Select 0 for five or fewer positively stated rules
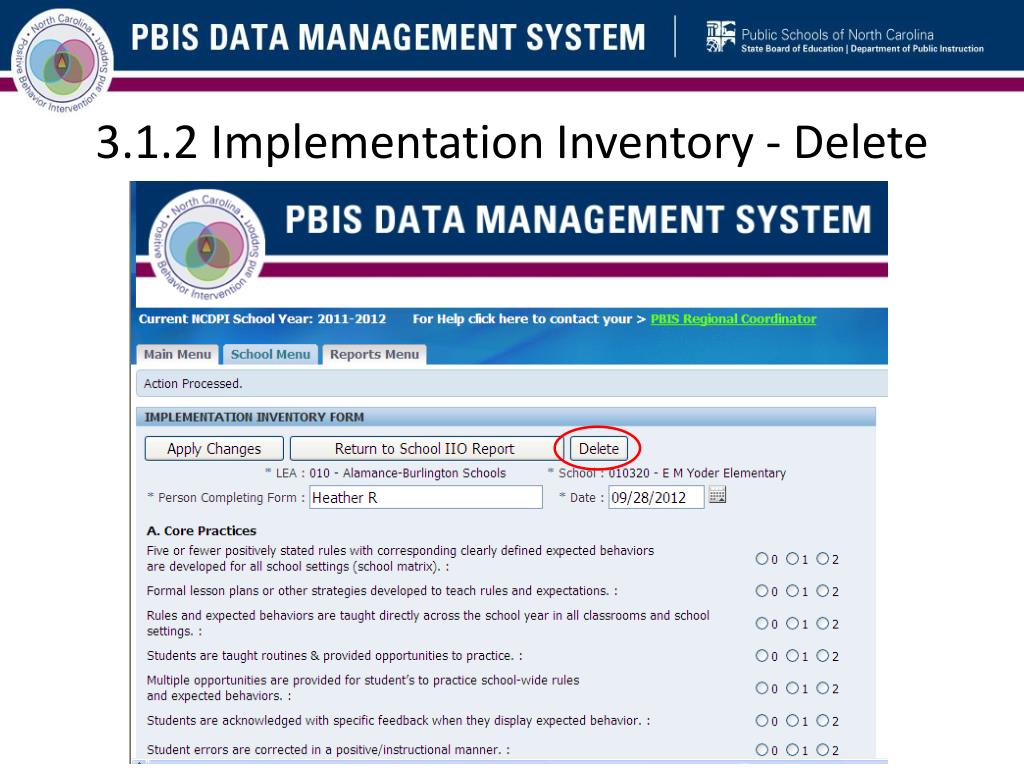Image resolution: width=1024 pixels, height=768 pixels. (x=761, y=558)
